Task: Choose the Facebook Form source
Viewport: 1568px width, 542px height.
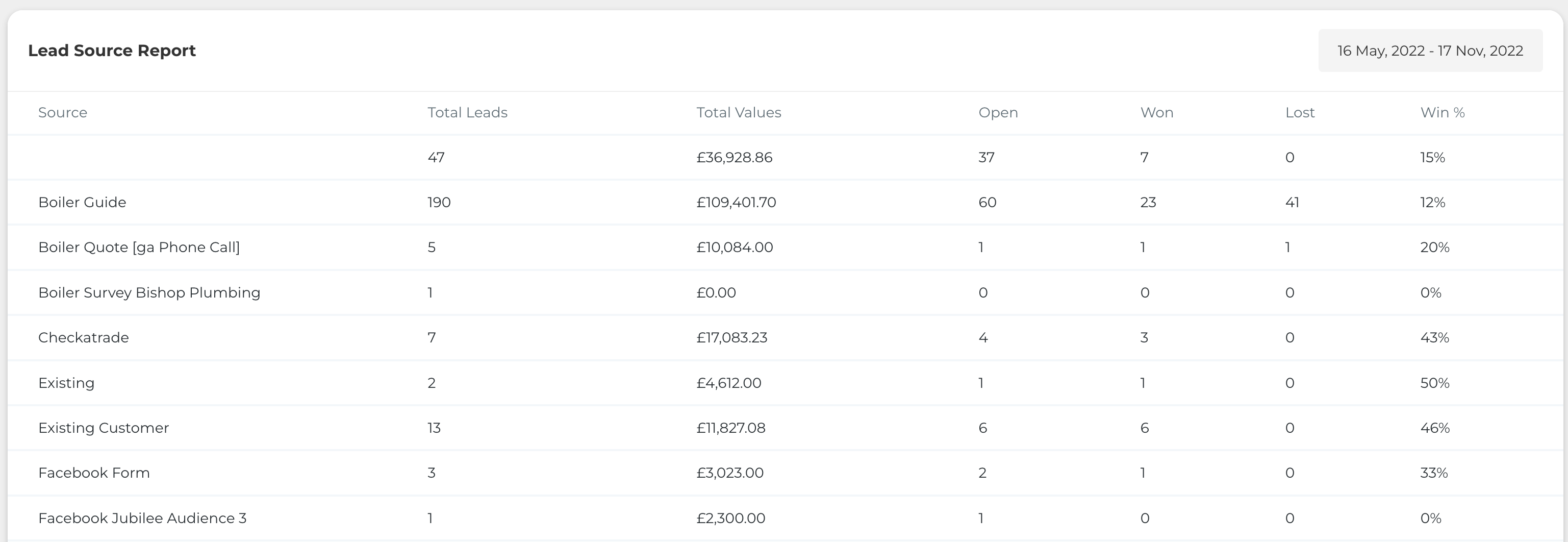Action: point(94,473)
